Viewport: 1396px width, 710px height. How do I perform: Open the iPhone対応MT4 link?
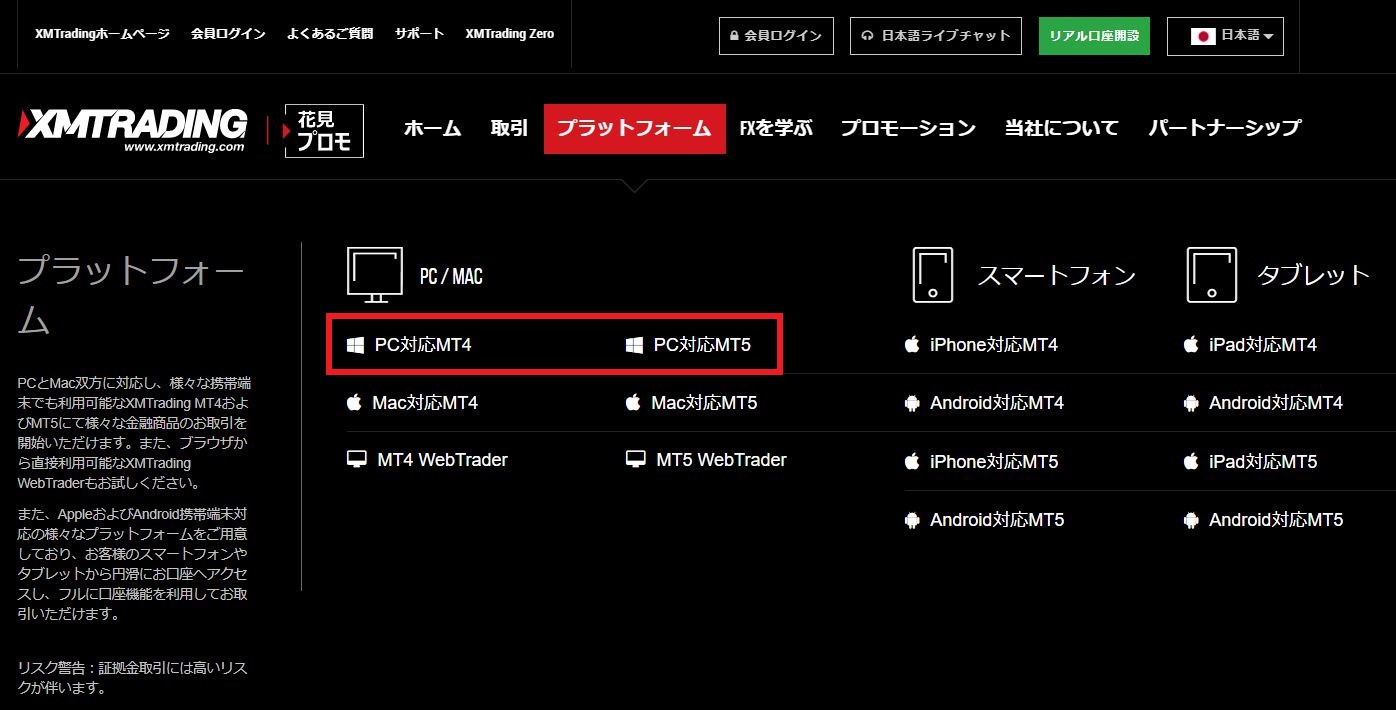coord(993,345)
